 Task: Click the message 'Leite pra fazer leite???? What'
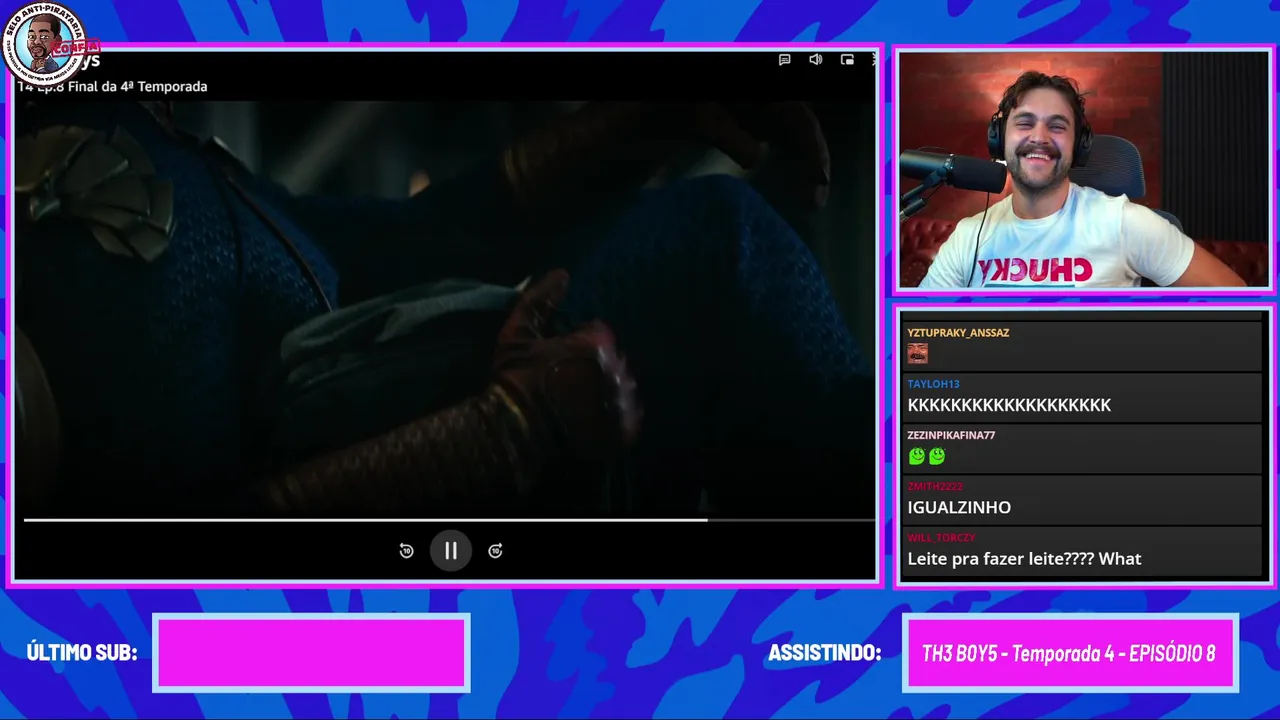click(1024, 559)
